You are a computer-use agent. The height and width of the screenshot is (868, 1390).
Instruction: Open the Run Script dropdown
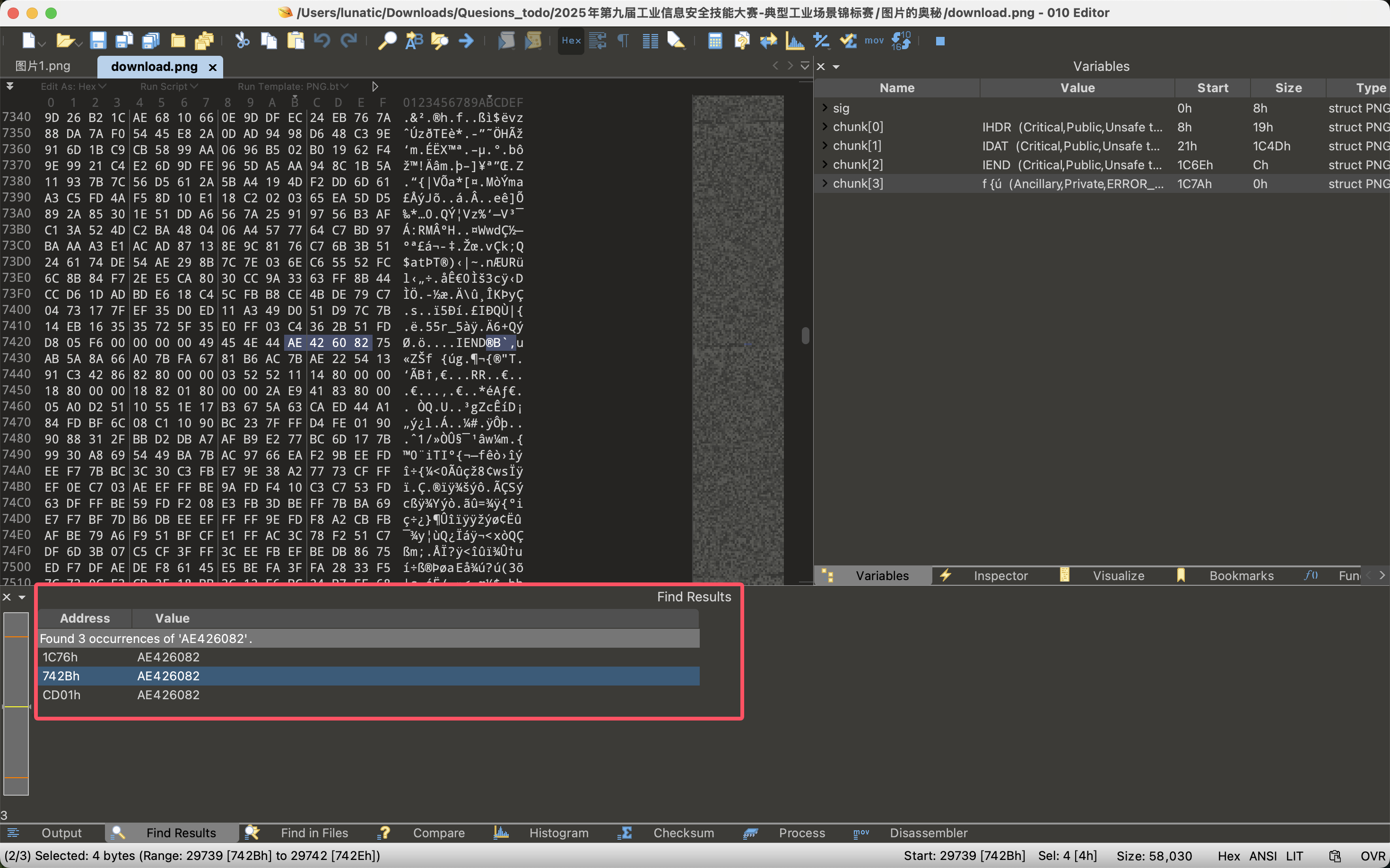tap(169, 86)
